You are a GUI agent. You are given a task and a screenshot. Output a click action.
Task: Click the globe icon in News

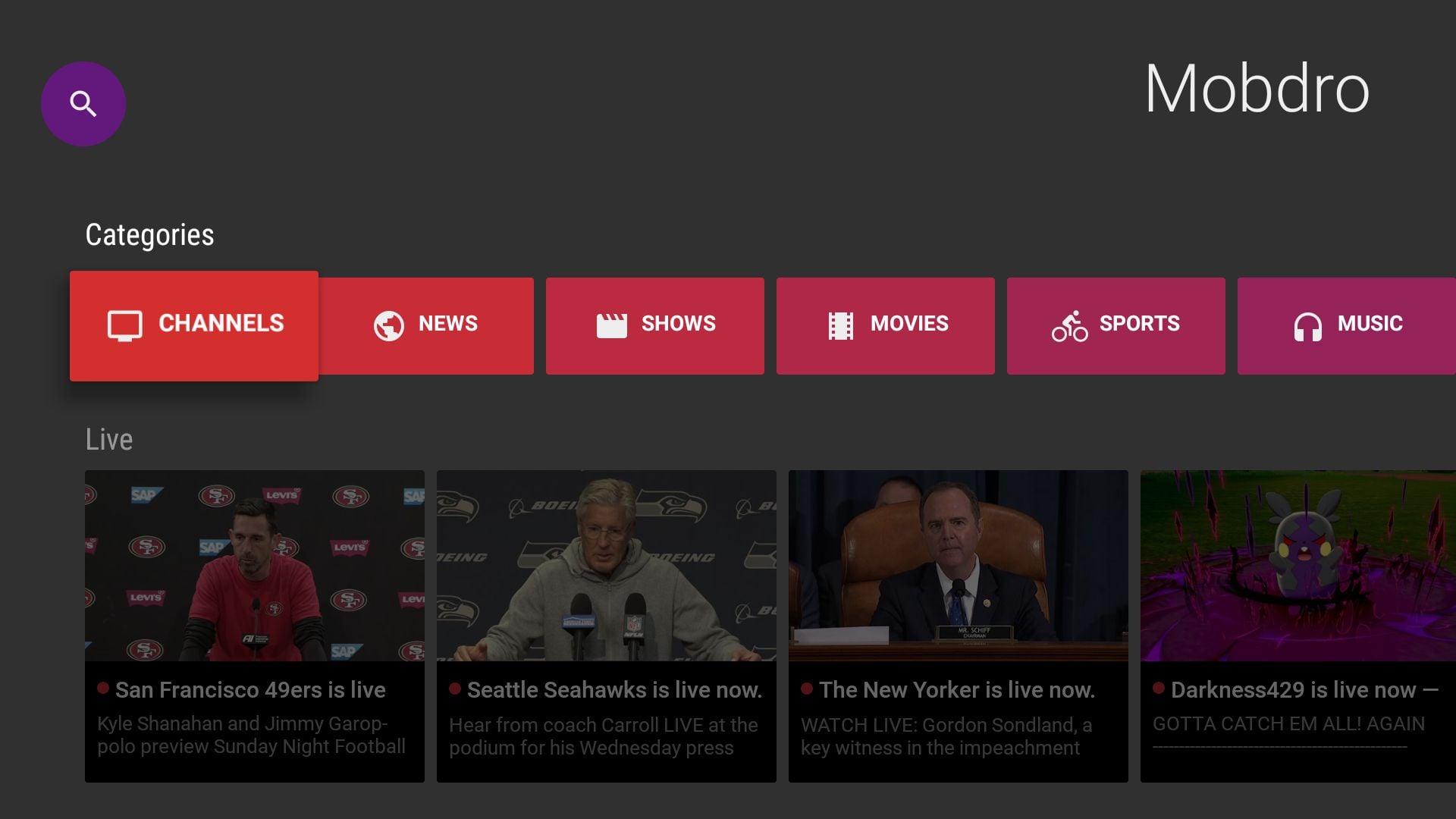pyautogui.click(x=389, y=325)
